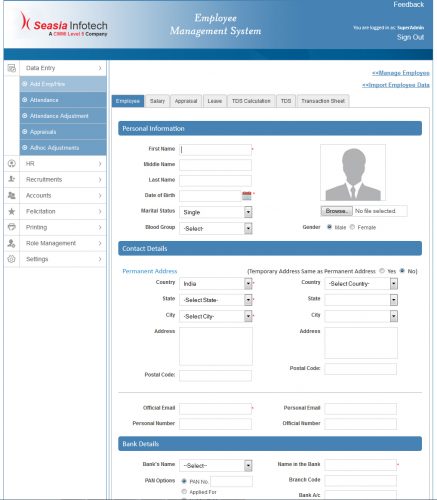Viewport: 437px width, 500px height.
Task: Switch to the Appraisal tab
Action: pos(186,101)
